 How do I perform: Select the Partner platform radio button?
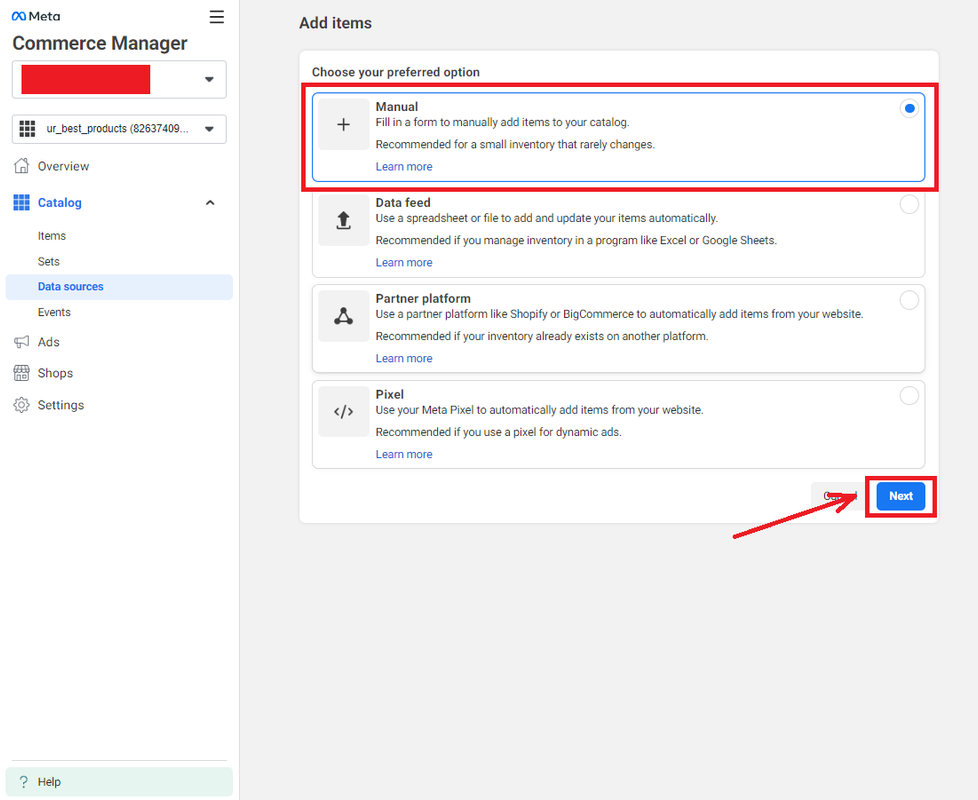(x=909, y=300)
